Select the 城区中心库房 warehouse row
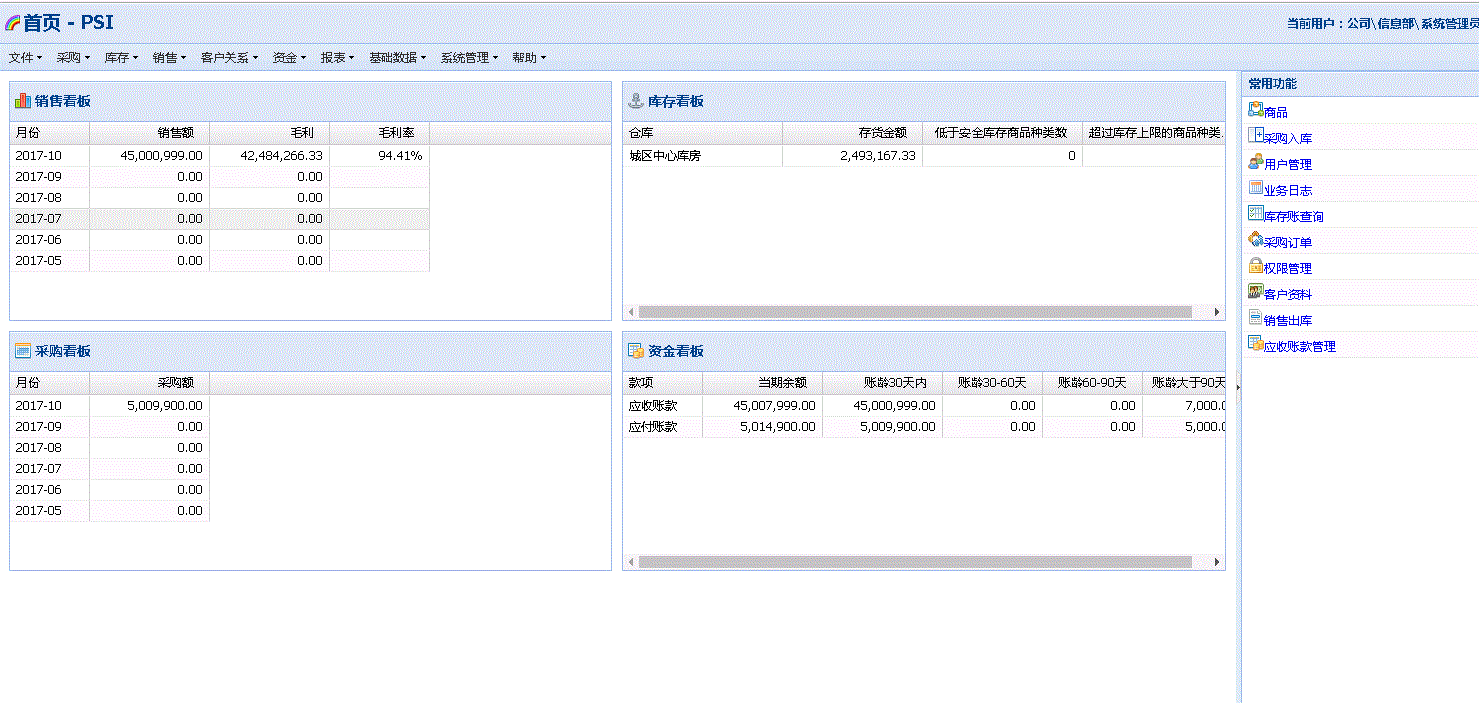Screen dimensions: 1479x703 point(924,156)
